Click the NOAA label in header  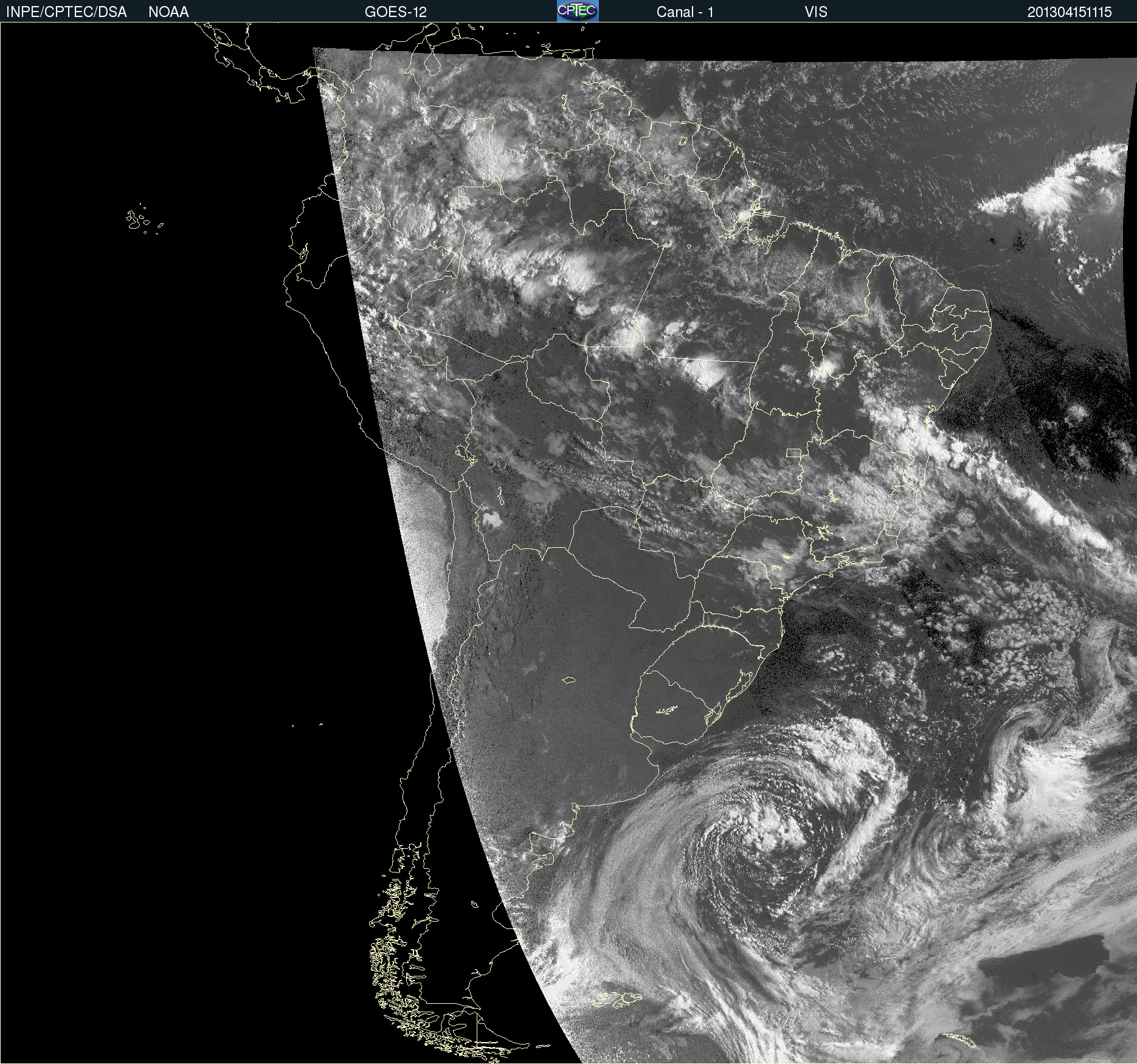pos(168,12)
